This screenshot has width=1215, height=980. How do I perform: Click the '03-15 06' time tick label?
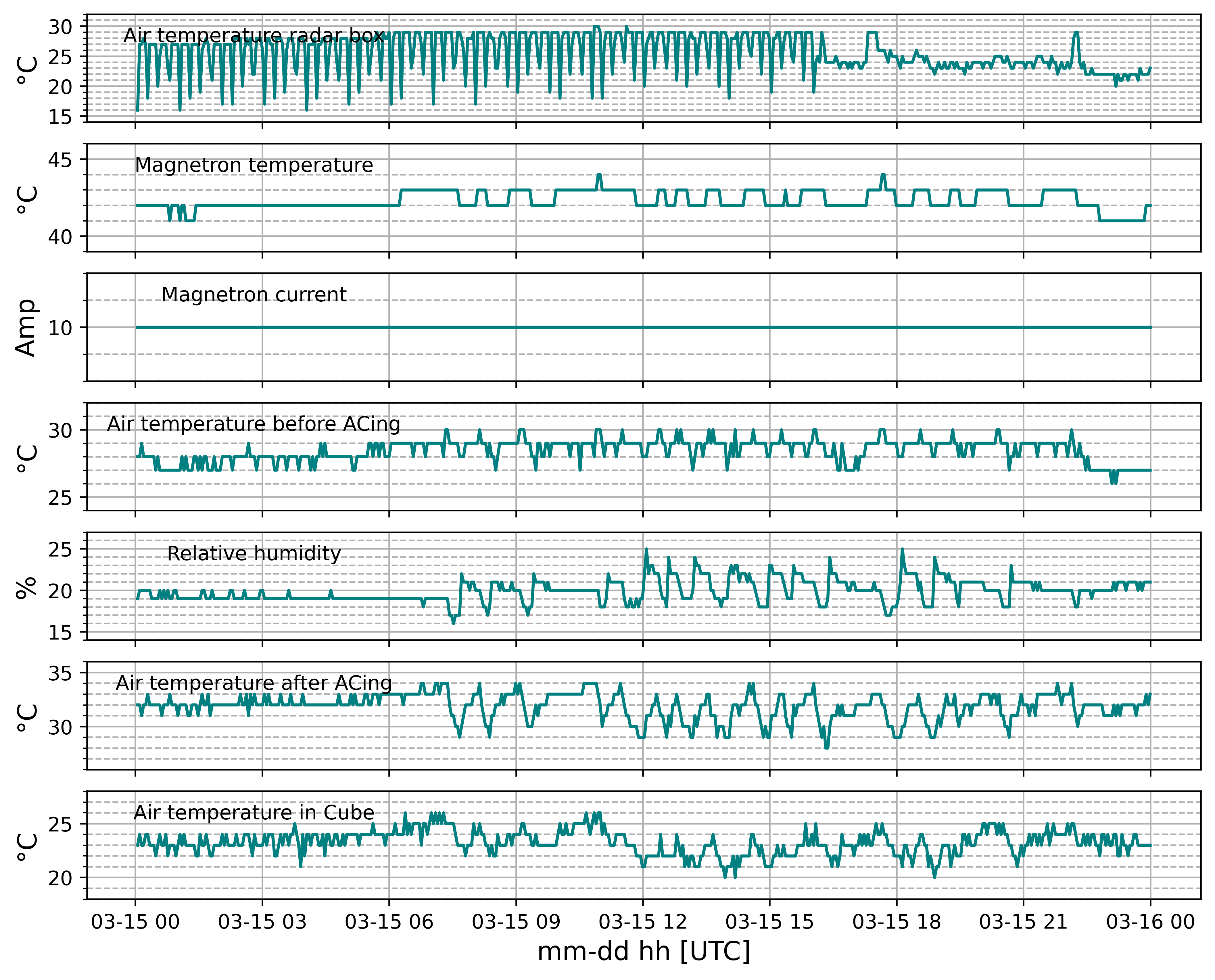click(389, 922)
